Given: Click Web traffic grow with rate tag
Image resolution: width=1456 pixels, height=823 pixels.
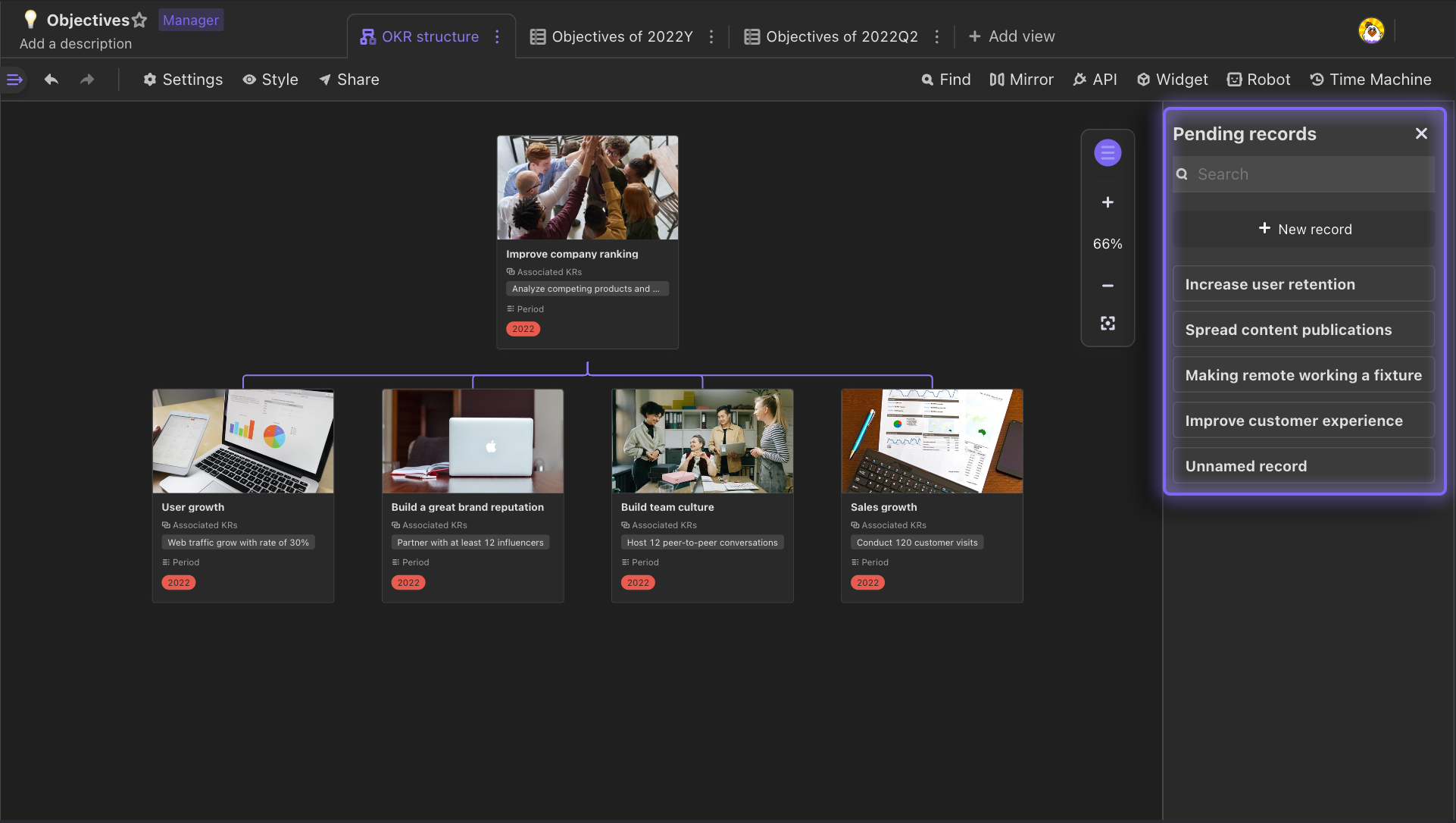Looking at the screenshot, I should pos(238,543).
